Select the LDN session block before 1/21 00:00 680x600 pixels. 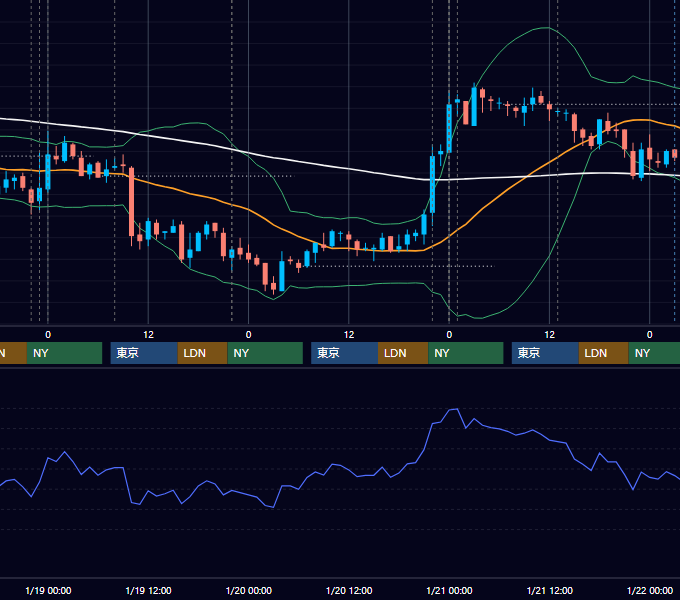click(x=403, y=353)
